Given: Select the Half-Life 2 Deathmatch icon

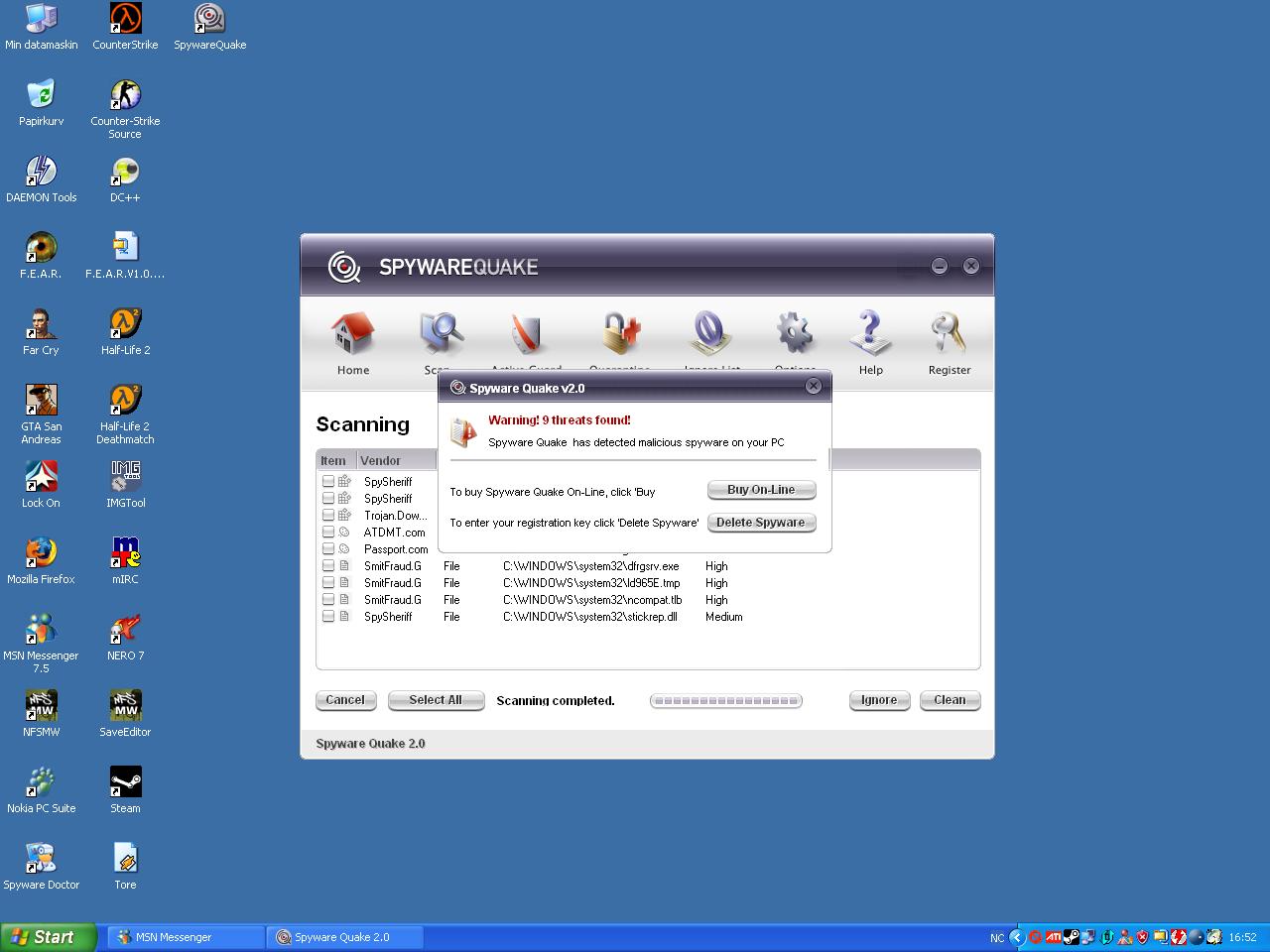Looking at the screenshot, I should point(125,415).
